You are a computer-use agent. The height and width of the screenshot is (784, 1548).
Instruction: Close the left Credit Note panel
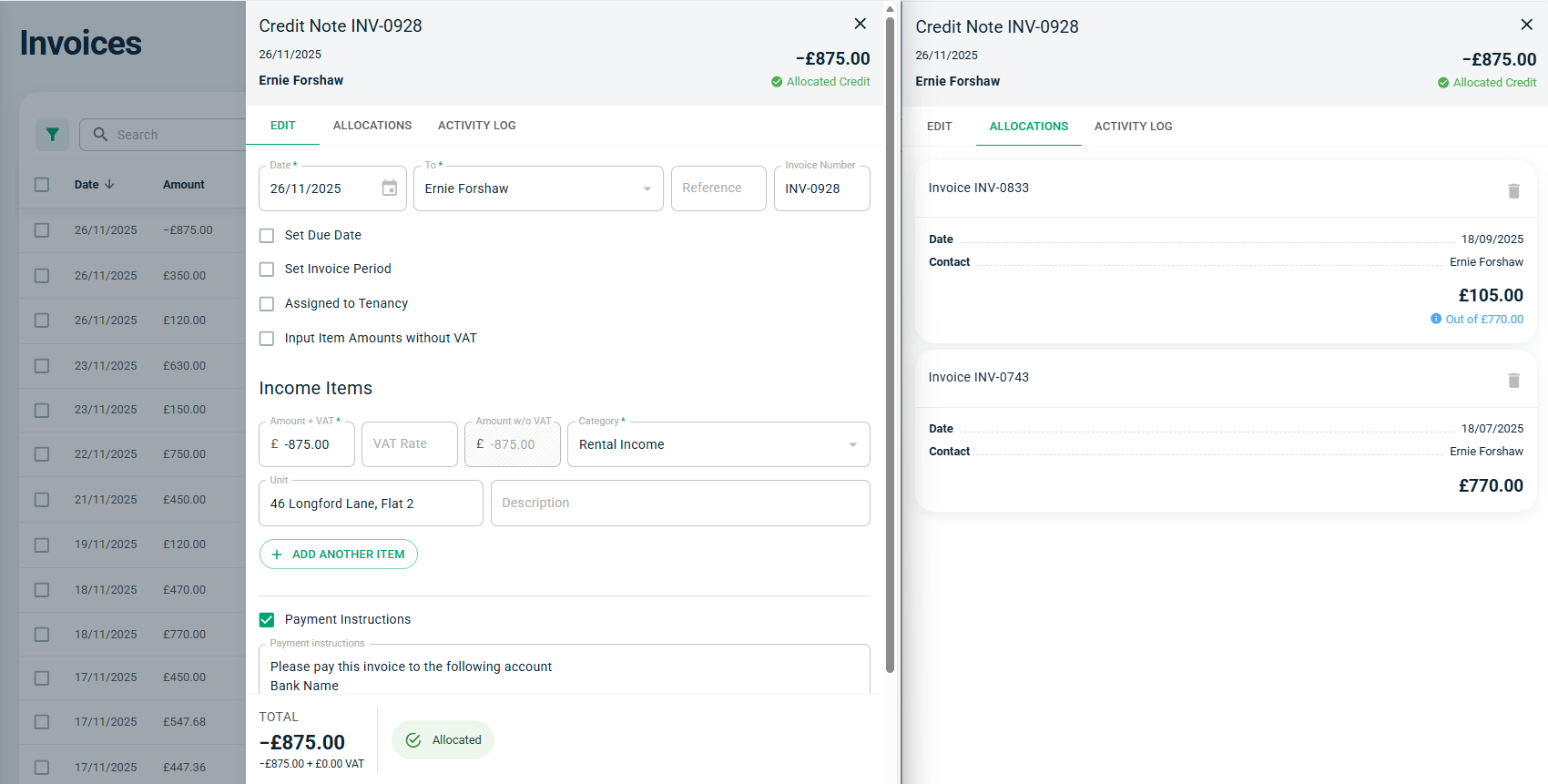click(x=860, y=25)
